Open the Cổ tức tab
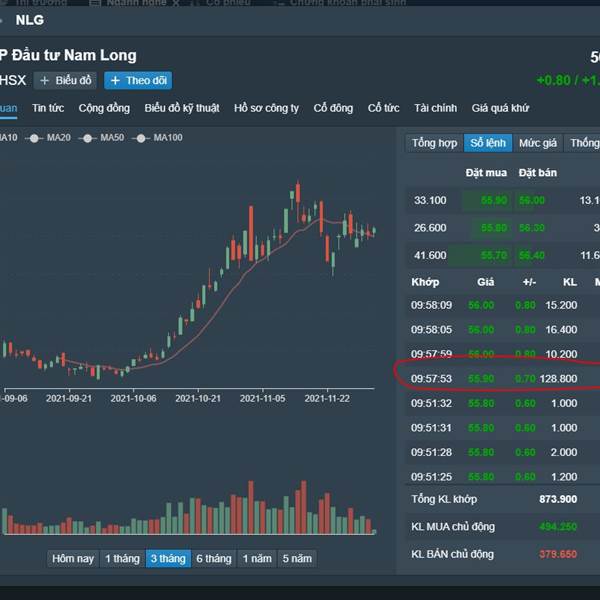Viewport: 600px width, 600px height. coord(383,108)
